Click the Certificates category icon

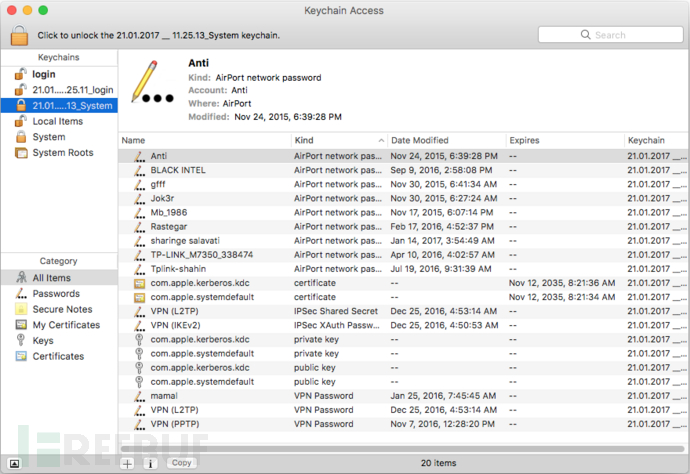click(x=21, y=356)
